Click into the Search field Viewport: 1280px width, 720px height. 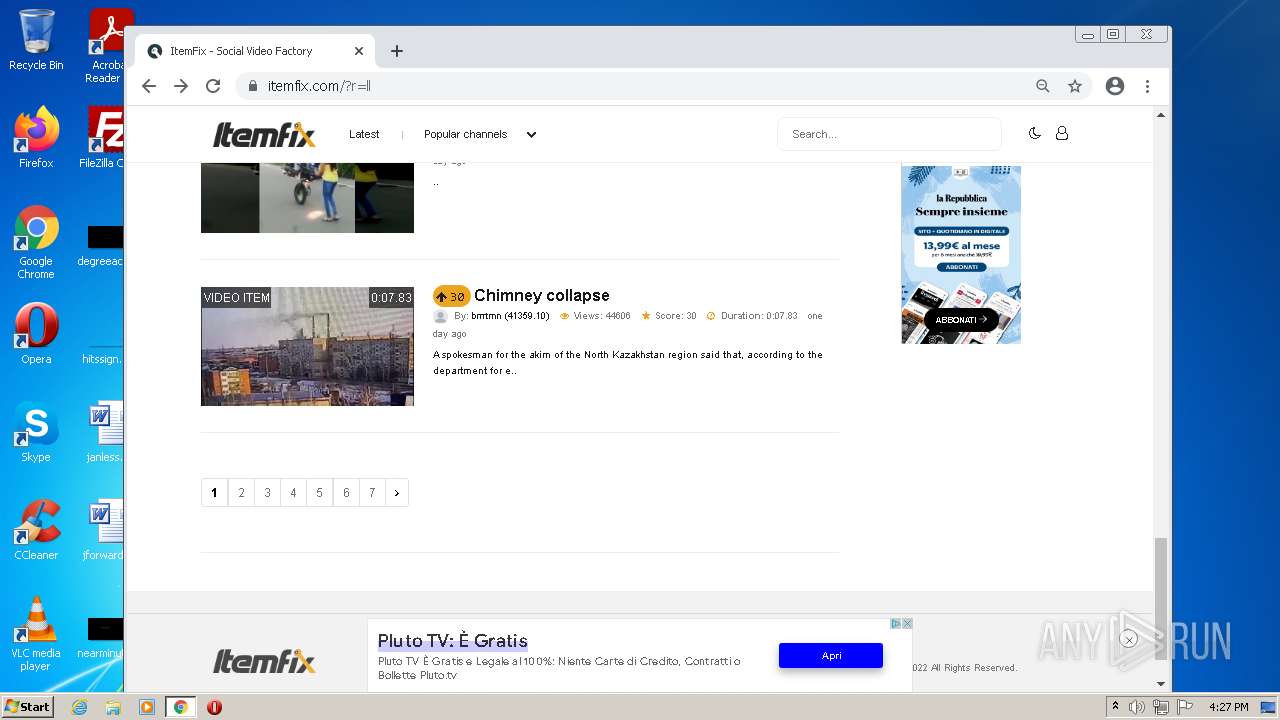tap(889, 134)
